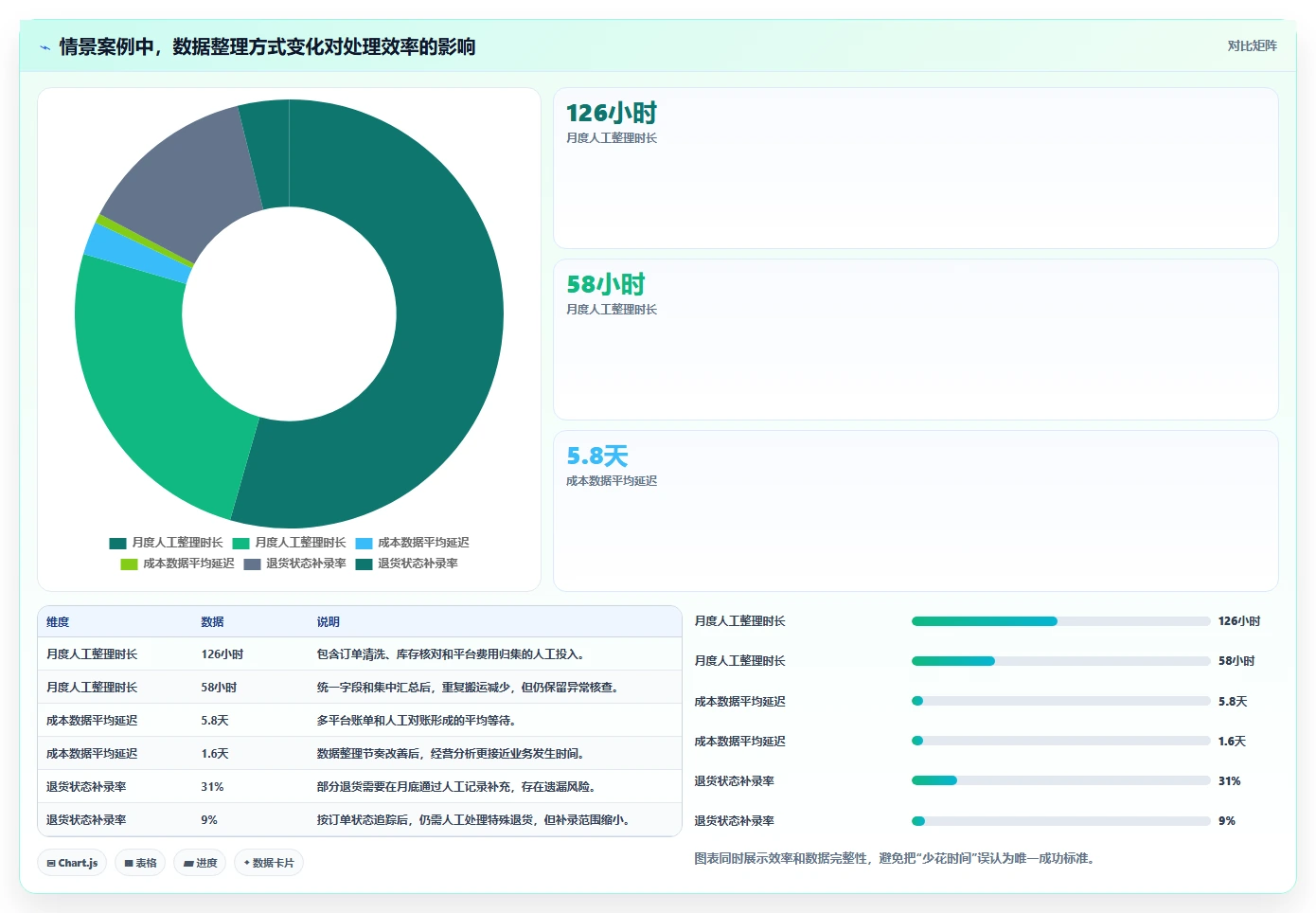Open the 5.8天 data card

[916, 511]
